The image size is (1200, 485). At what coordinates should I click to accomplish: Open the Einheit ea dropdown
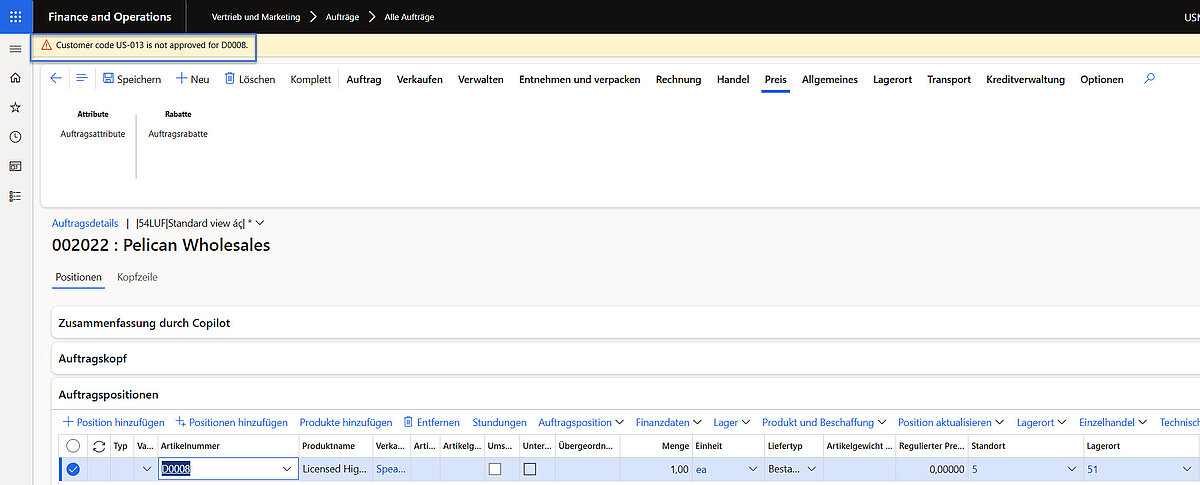752,469
